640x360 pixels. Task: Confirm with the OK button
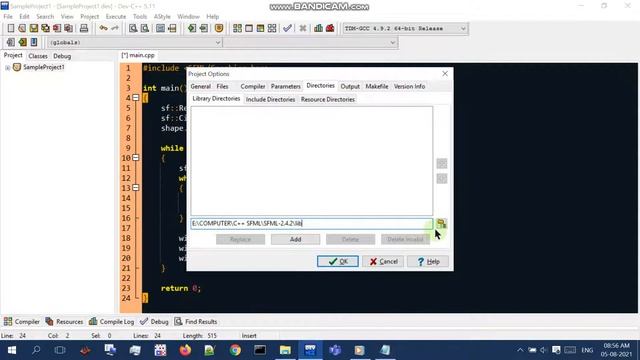[338, 261]
